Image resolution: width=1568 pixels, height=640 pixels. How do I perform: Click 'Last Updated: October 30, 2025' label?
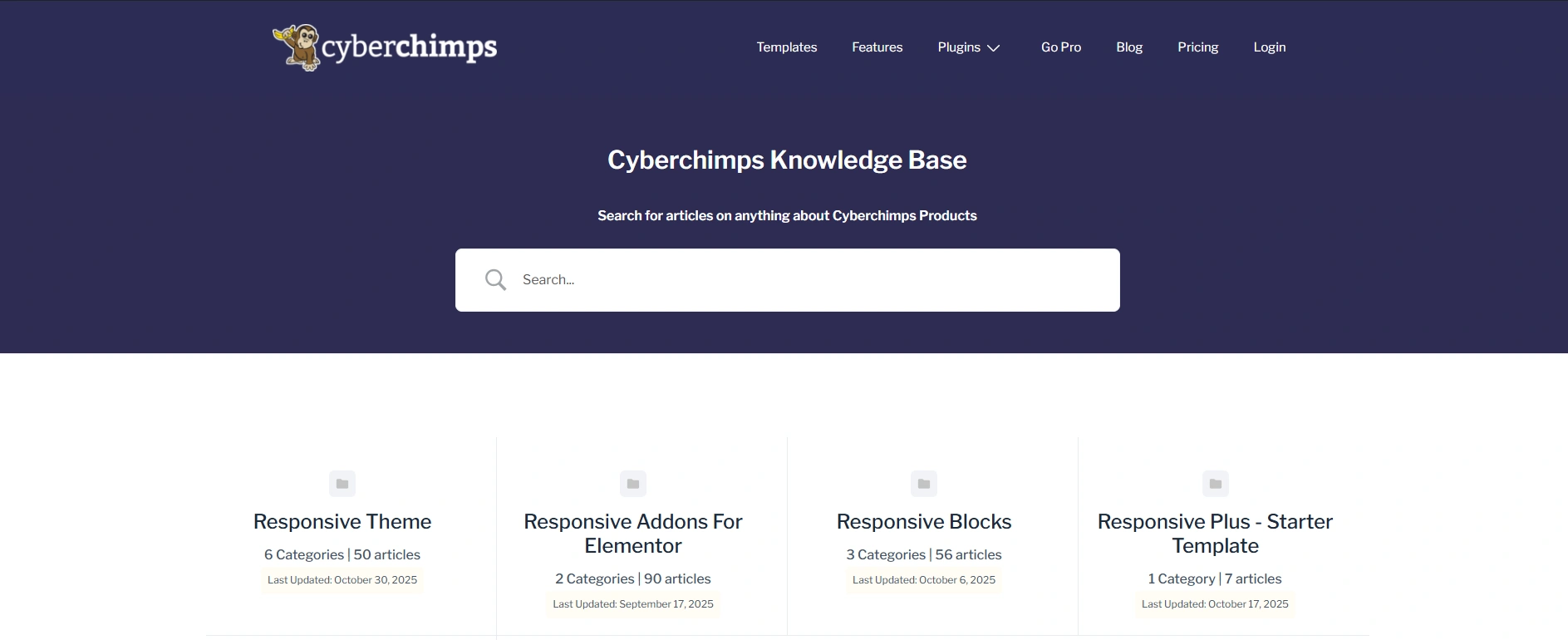[x=342, y=580]
